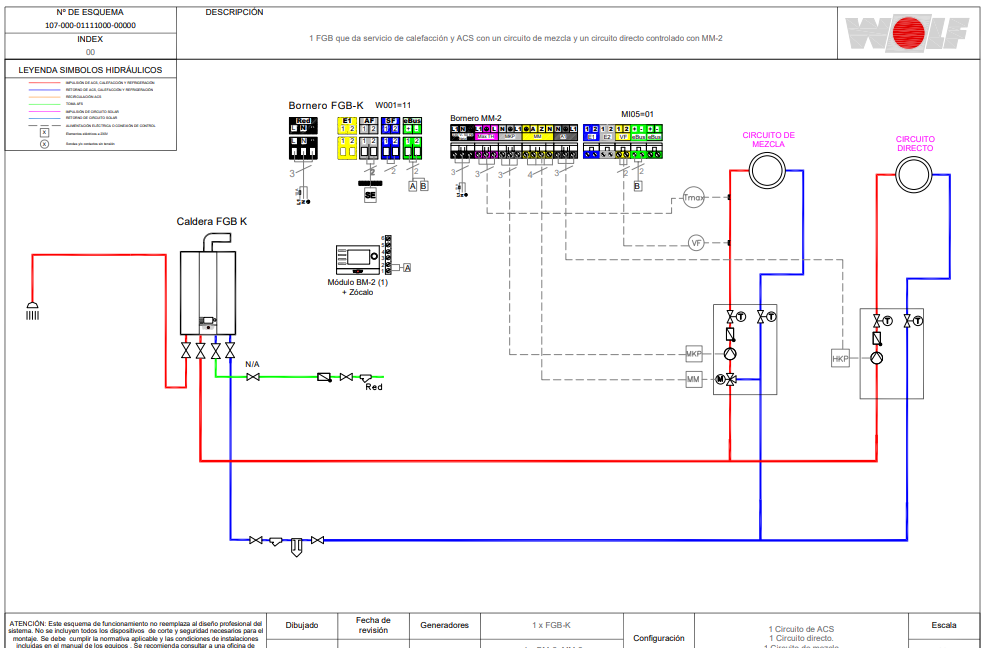
Task: Click the "CIRCUITO DE MEZCLA" label
Action: [x=769, y=139]
